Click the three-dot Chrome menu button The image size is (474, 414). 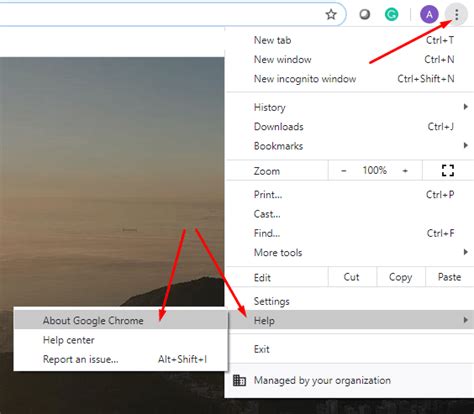point(457,14)
